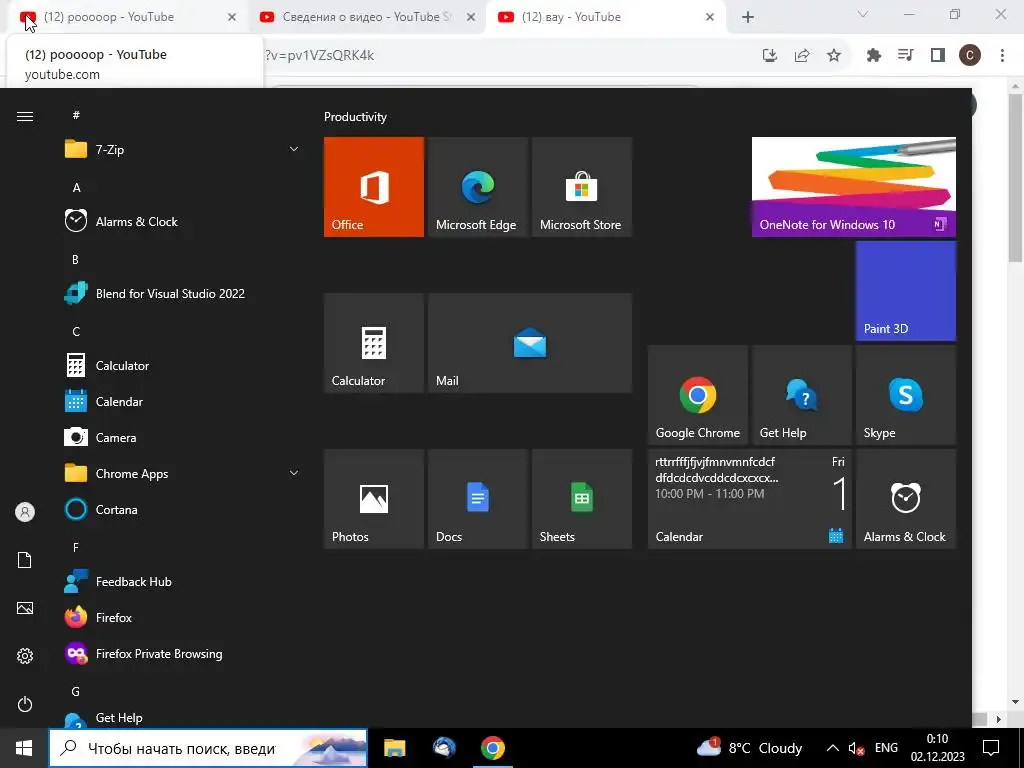Image resolution: width=1024 pixels, height=768 pixels.
Task: Open Chrome extensions puzzle icon
Action: pos(874,56)
